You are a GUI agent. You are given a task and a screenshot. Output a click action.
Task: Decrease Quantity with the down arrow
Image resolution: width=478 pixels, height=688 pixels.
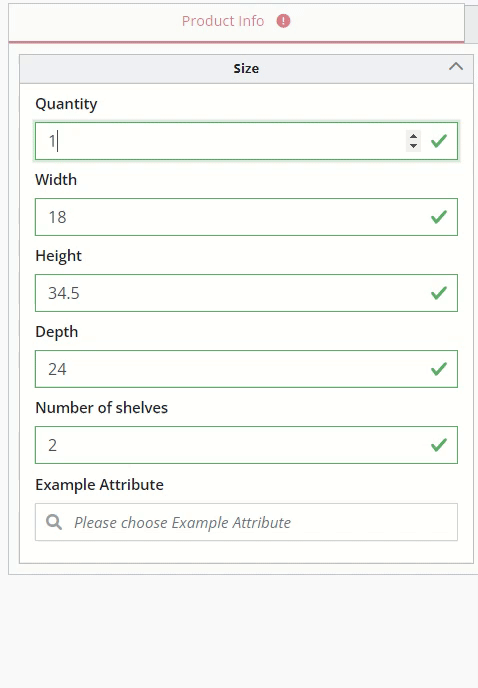click(x=413, y=146)
